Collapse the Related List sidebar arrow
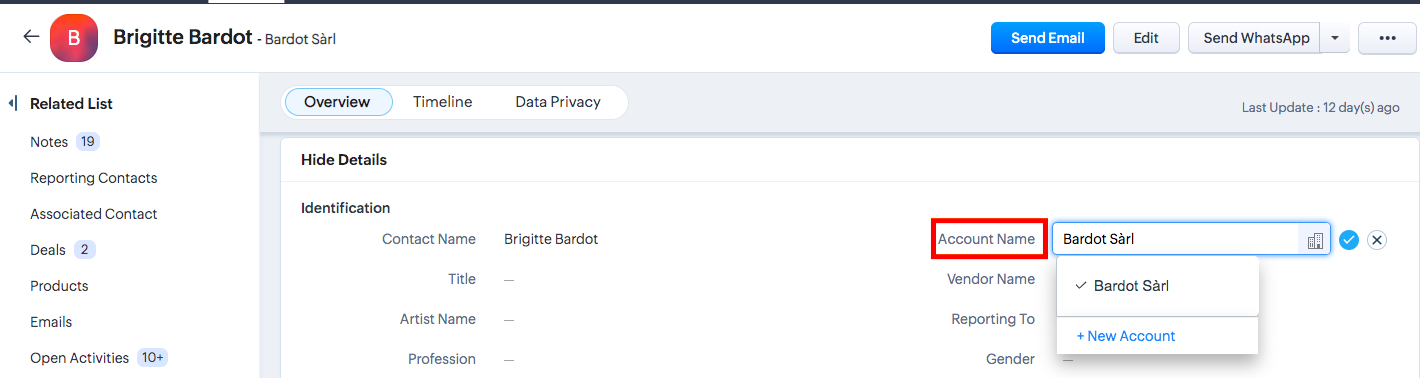Image resolution: width=1420 pixels, height=378 pixels. (x=13, y=103)
